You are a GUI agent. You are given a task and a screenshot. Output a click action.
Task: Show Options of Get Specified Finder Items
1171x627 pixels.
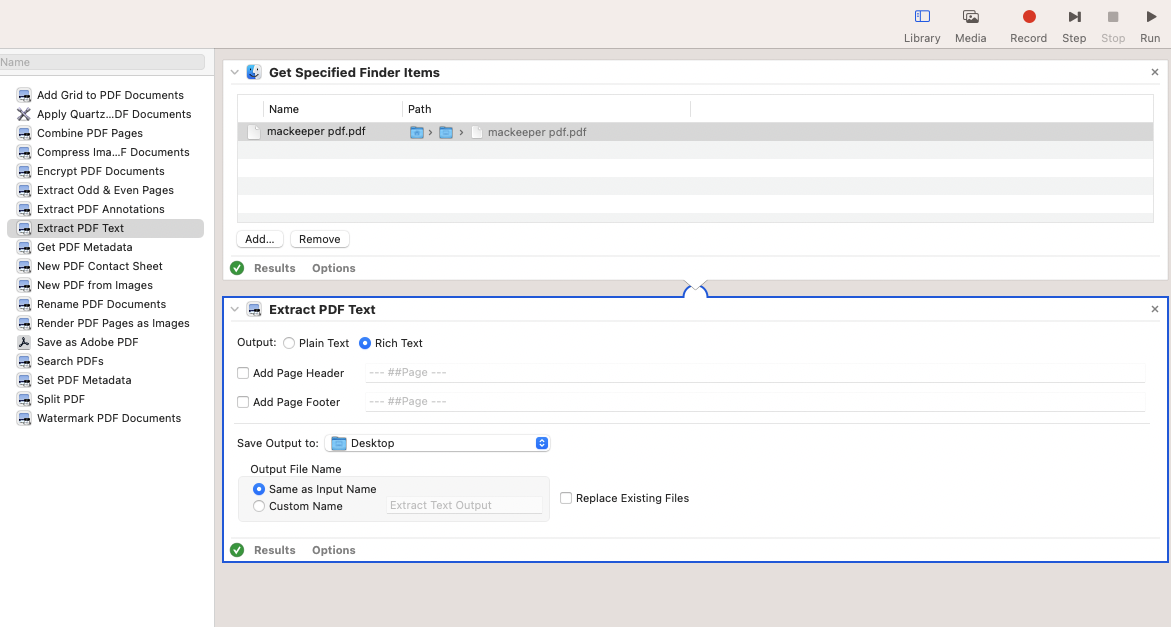334,268
